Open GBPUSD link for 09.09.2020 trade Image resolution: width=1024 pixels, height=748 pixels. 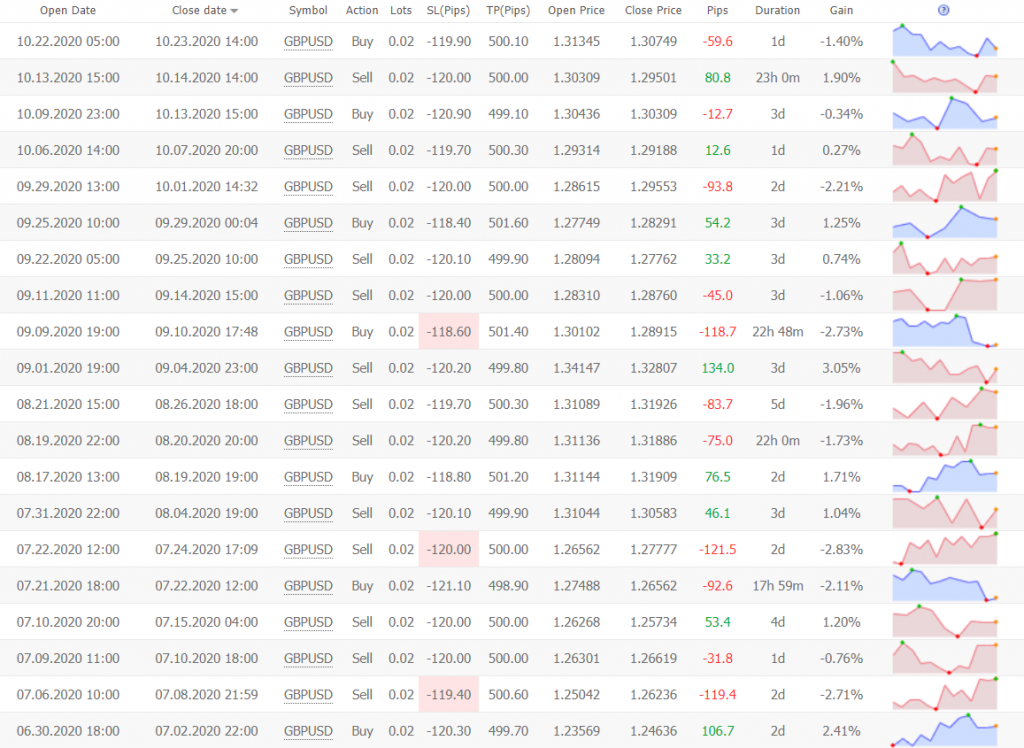pos(308,332)
